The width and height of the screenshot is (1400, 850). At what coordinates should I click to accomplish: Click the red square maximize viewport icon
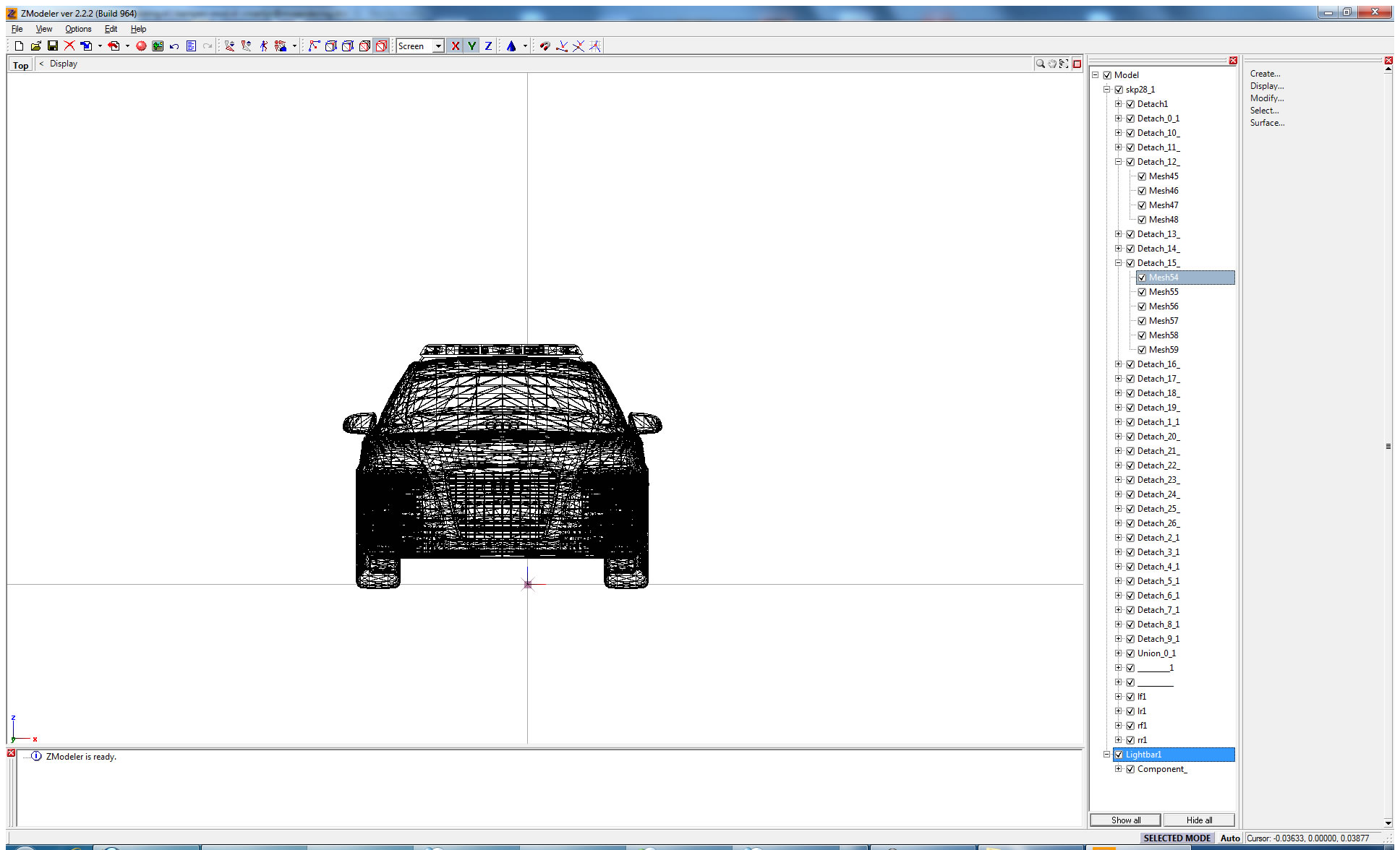click(1077, 64)
